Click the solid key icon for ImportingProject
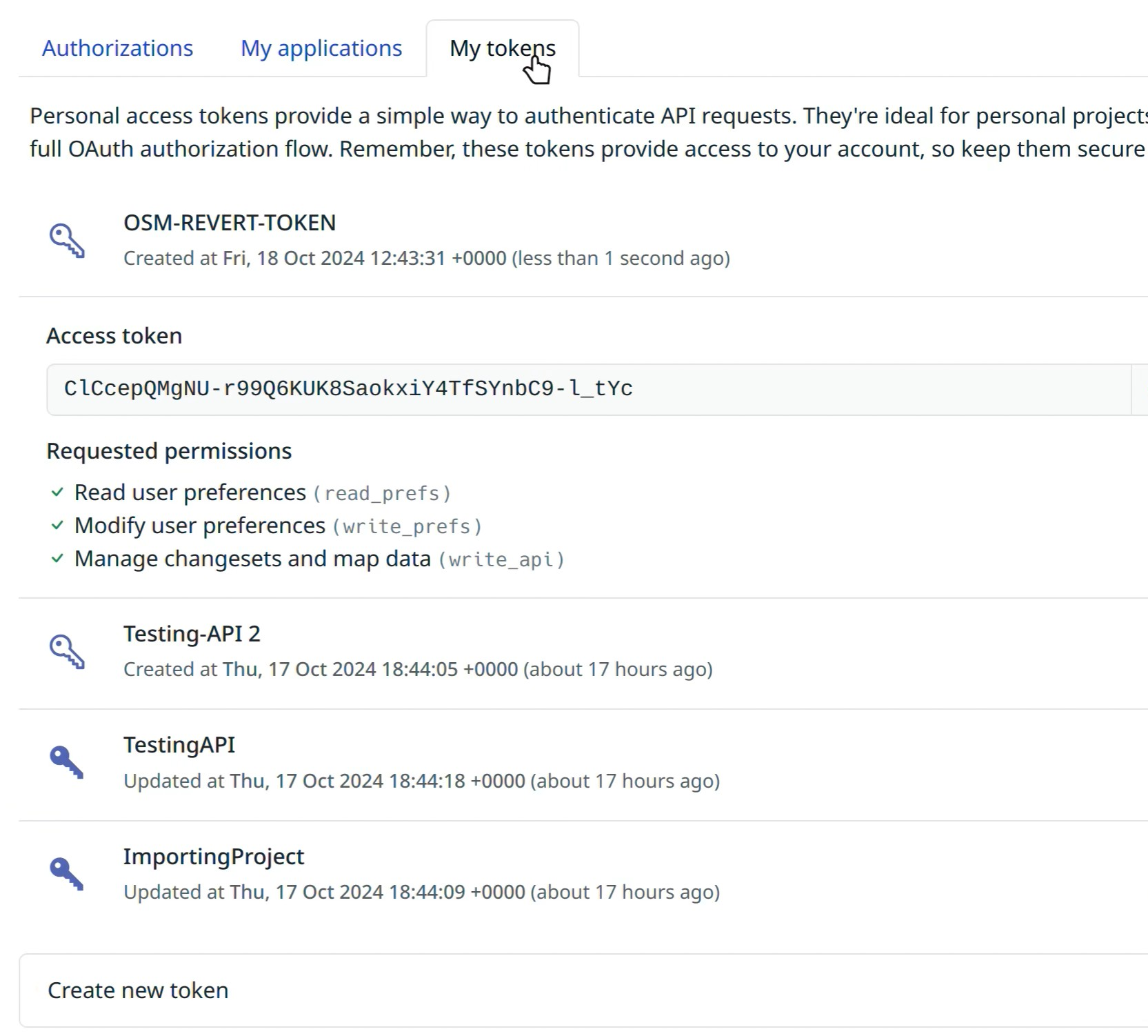The height and width of the screenshot is (1036, 1148). 67,874
